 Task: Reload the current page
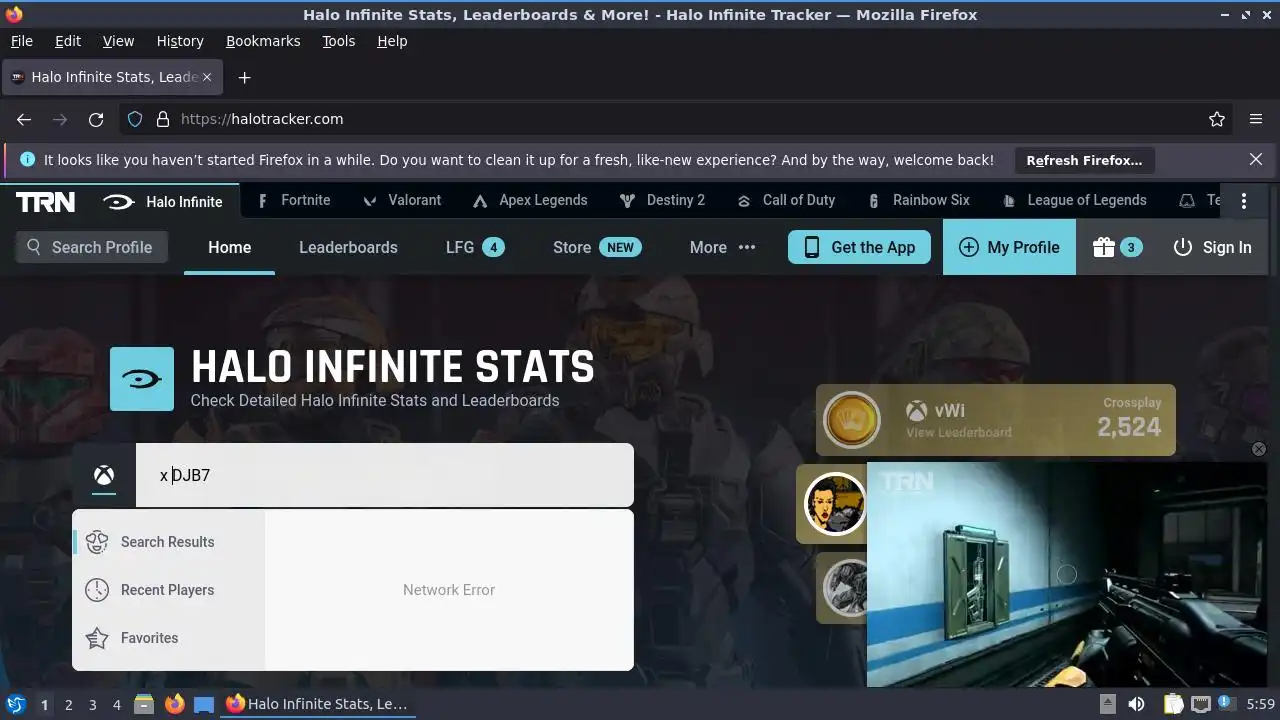tap(96, 119)
